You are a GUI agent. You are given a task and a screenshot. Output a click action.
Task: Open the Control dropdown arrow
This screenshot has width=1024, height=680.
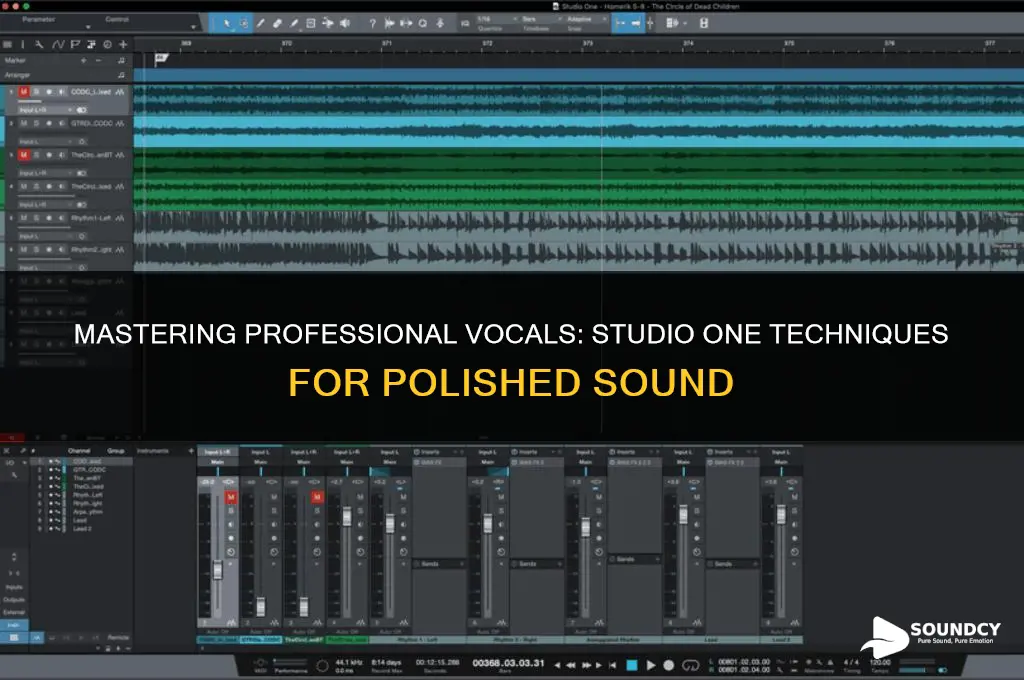[x=193, y=27]
